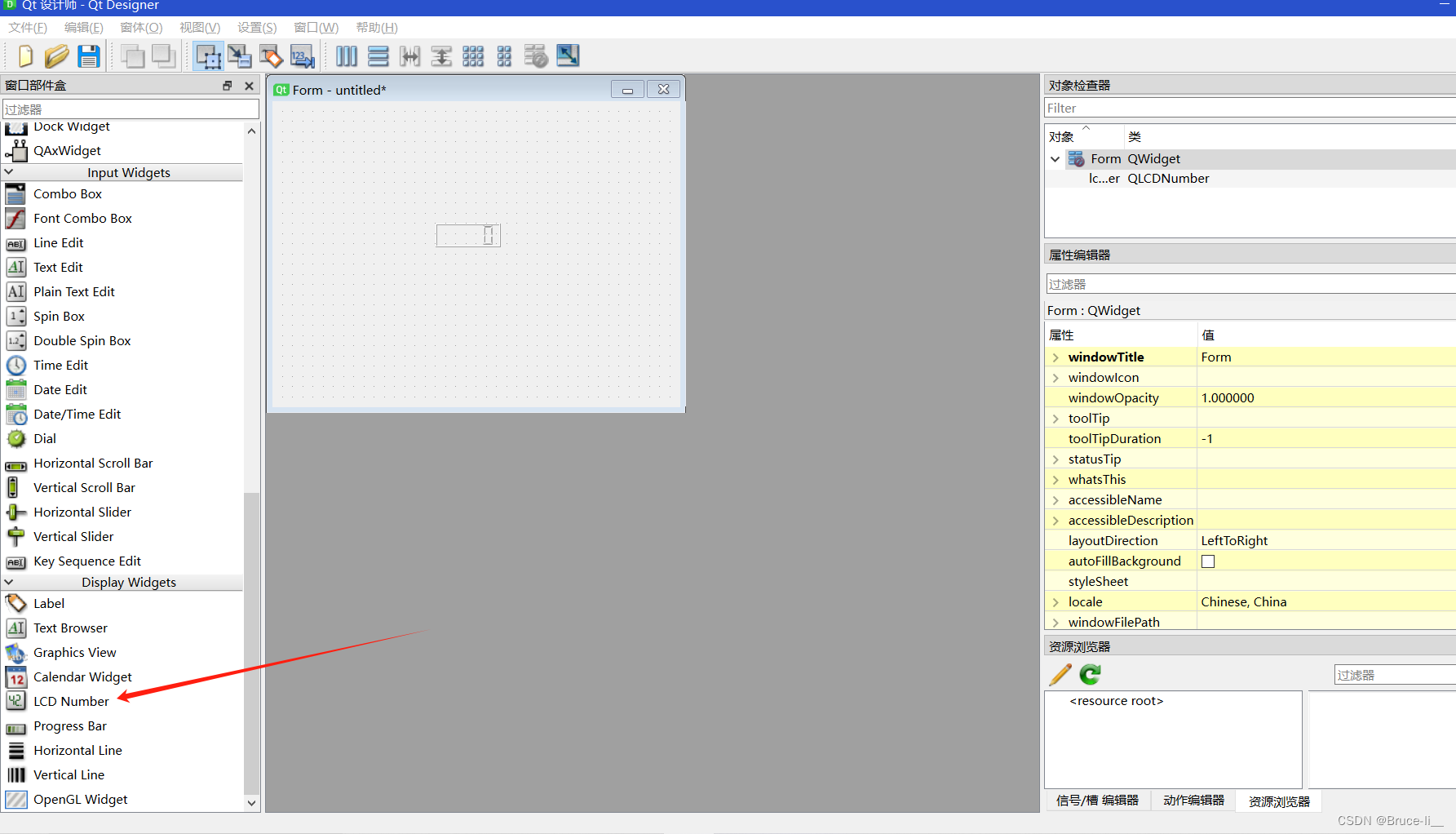
Task: Switch to the 资源浏览器 tab
Action: coord(1279,801)
